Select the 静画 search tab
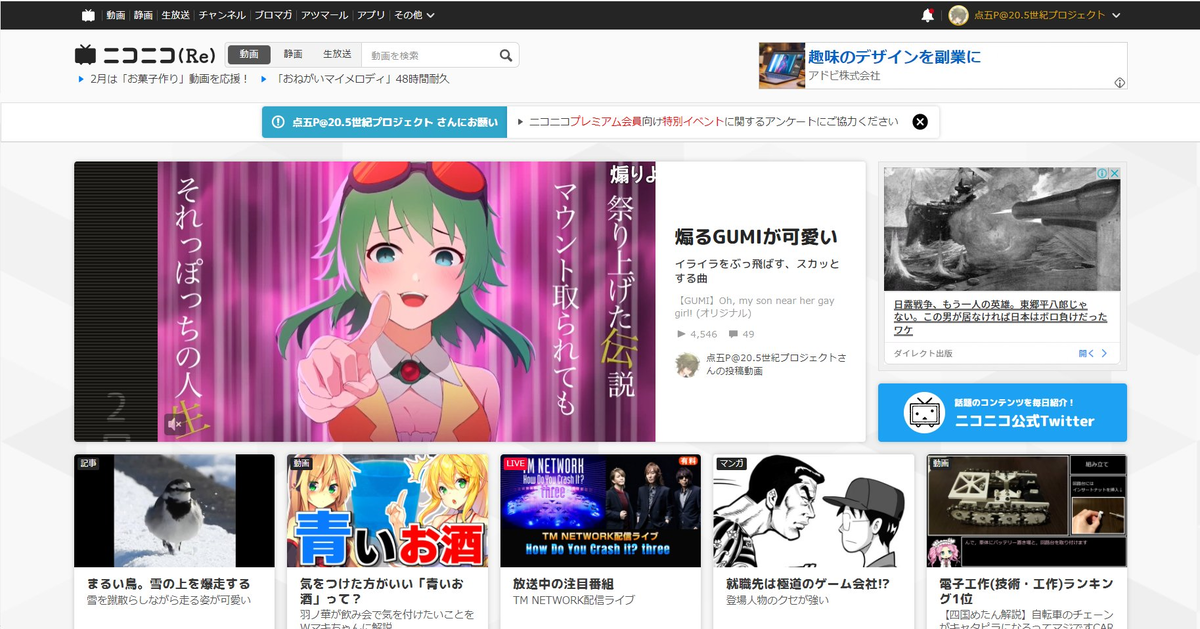The width and height of the screenshot is (1200, 629). [x=293, y=54]
